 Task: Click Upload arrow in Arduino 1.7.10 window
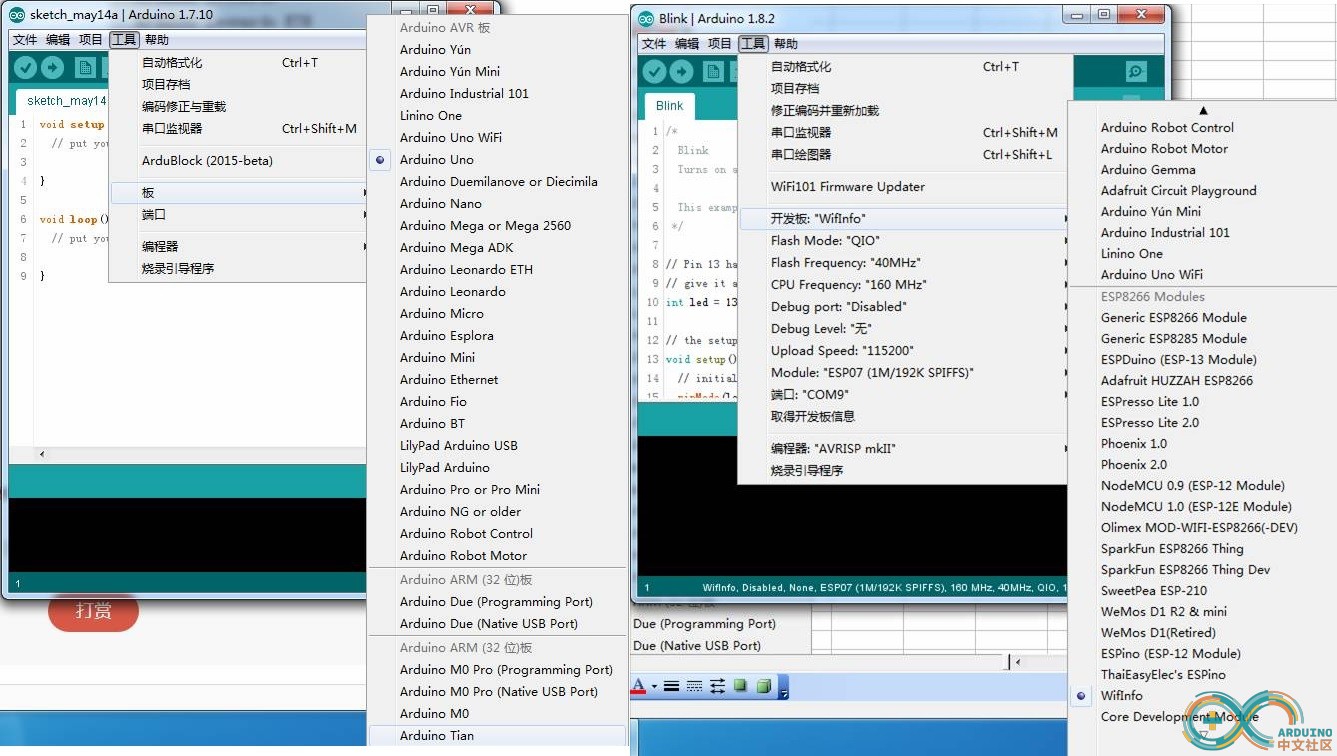click(x=52, y=67)
